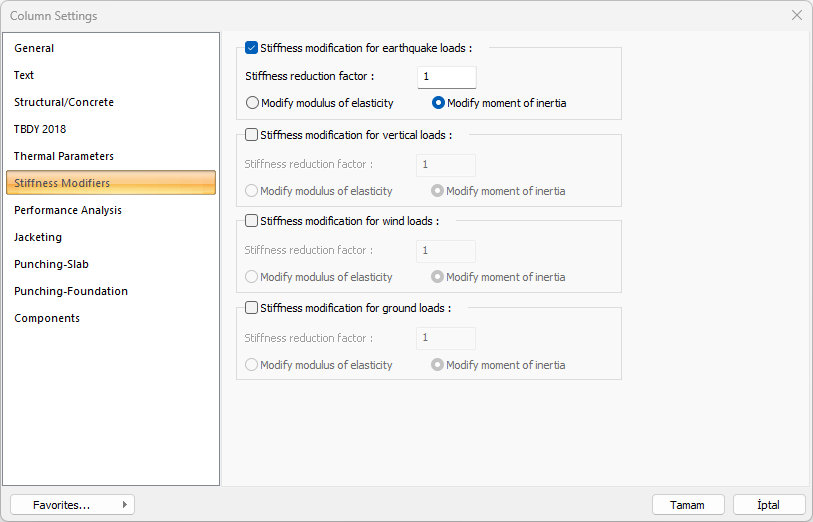Click the earthquake stiffness reduction factor field
The height and width of the screenshot is (522, 813).
point(446,77)
